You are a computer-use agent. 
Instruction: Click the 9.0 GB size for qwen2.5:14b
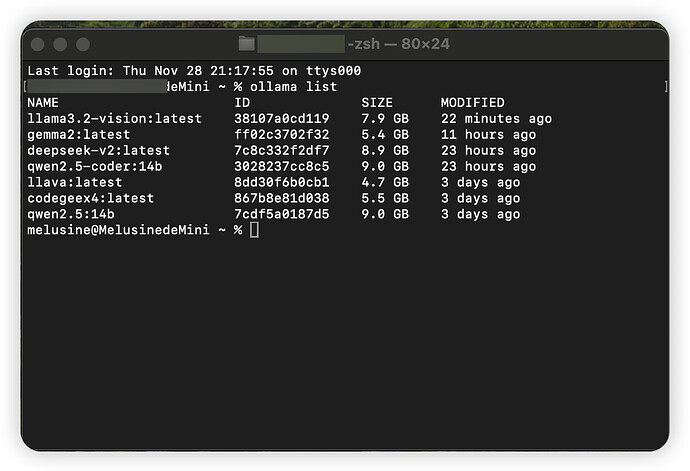(x=385, y=214)
